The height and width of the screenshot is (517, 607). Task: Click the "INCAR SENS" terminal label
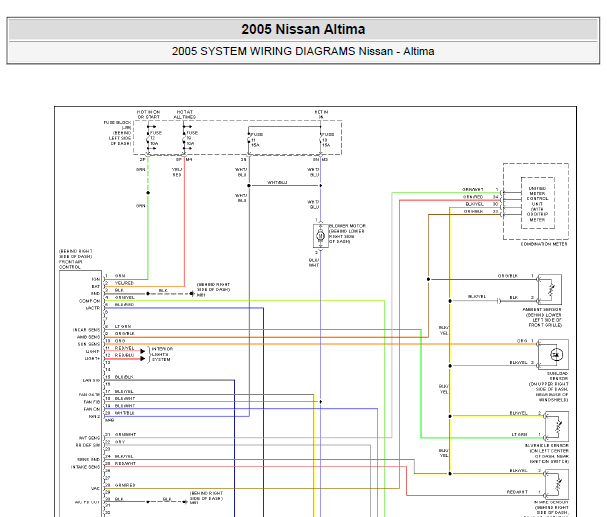tap(86, 330)
